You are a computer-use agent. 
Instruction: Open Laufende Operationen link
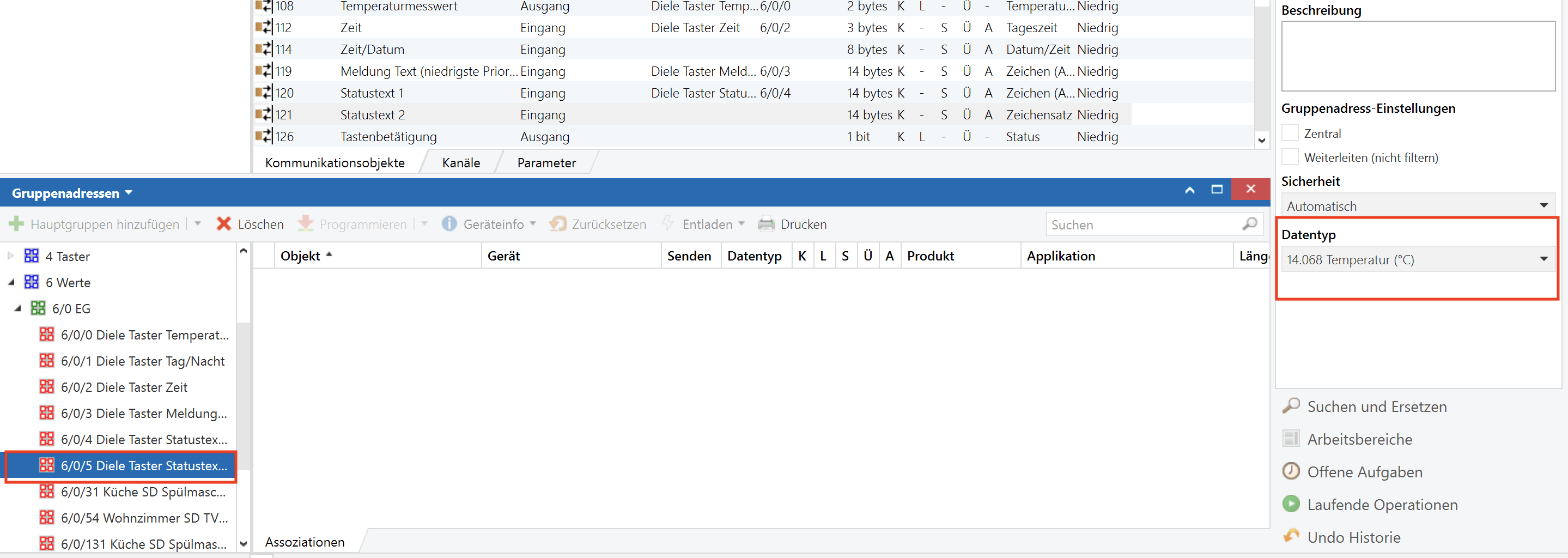pyautogui.click(x=1382, y=505)
